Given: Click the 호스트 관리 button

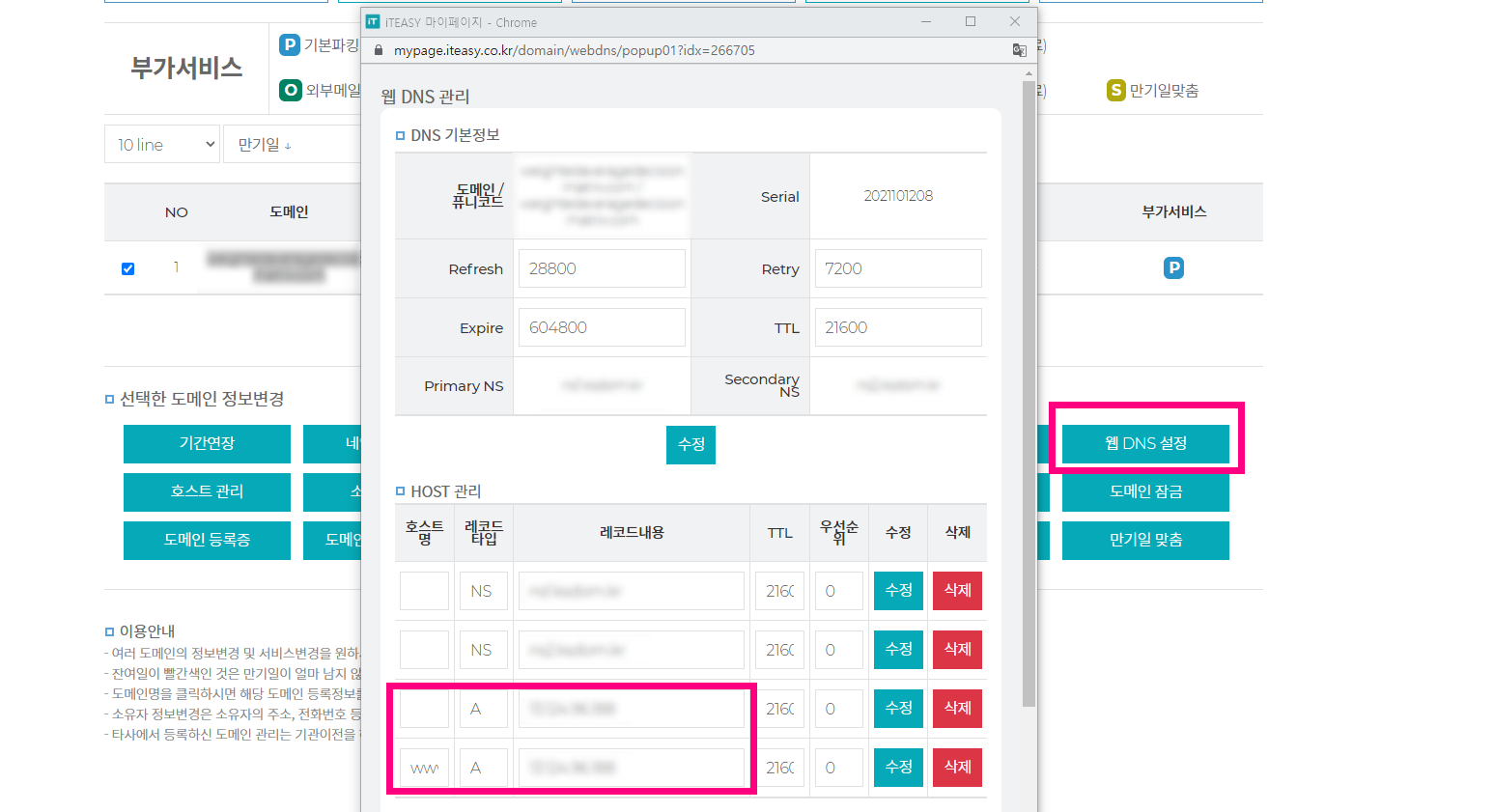Looking at the screenshot, I should (207, 491).
